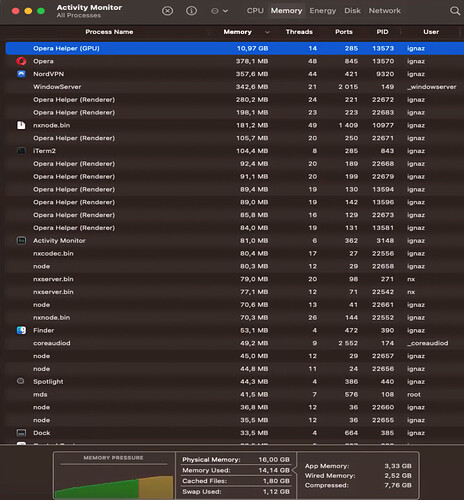Click the Opera app icon
This screenshot has width=464, height=500.
coord(21,61)
